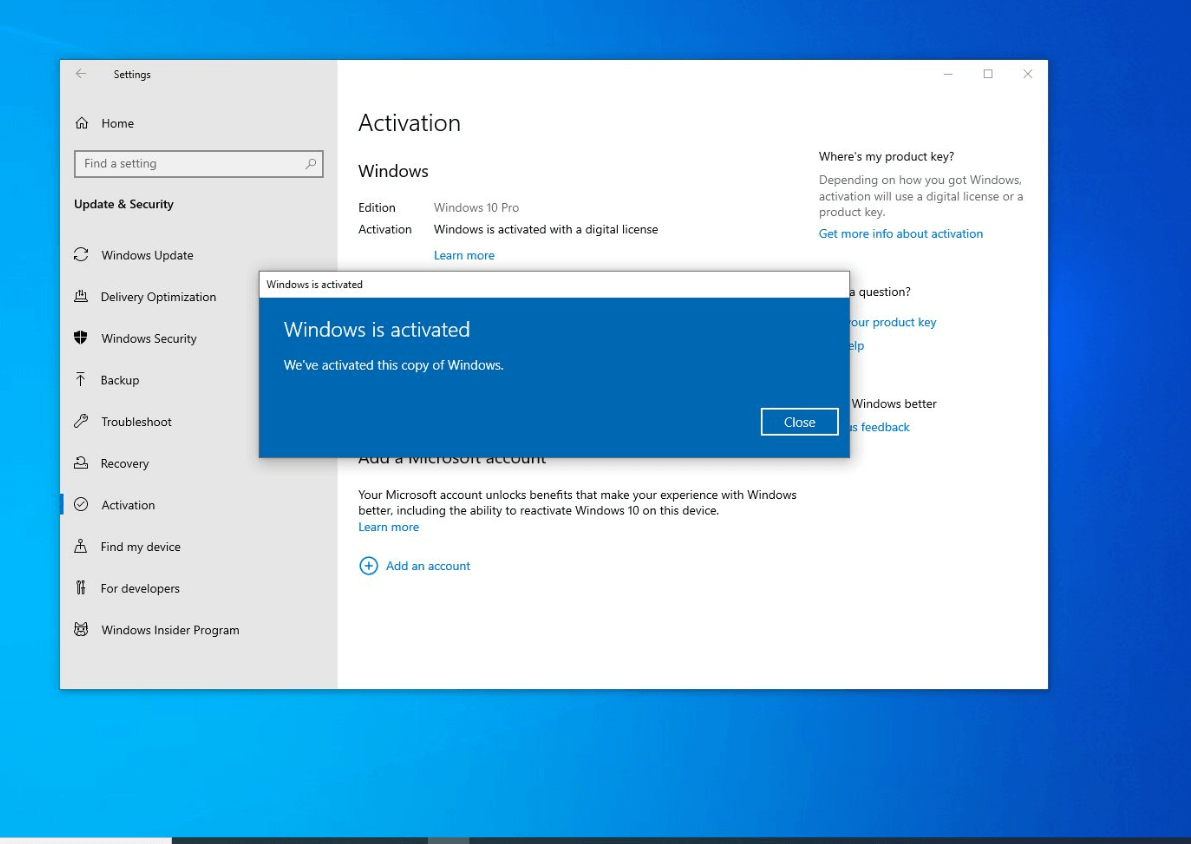Open Windows Update via its refresh icon
1191x844 pixels.
click(x=81, y=255)
